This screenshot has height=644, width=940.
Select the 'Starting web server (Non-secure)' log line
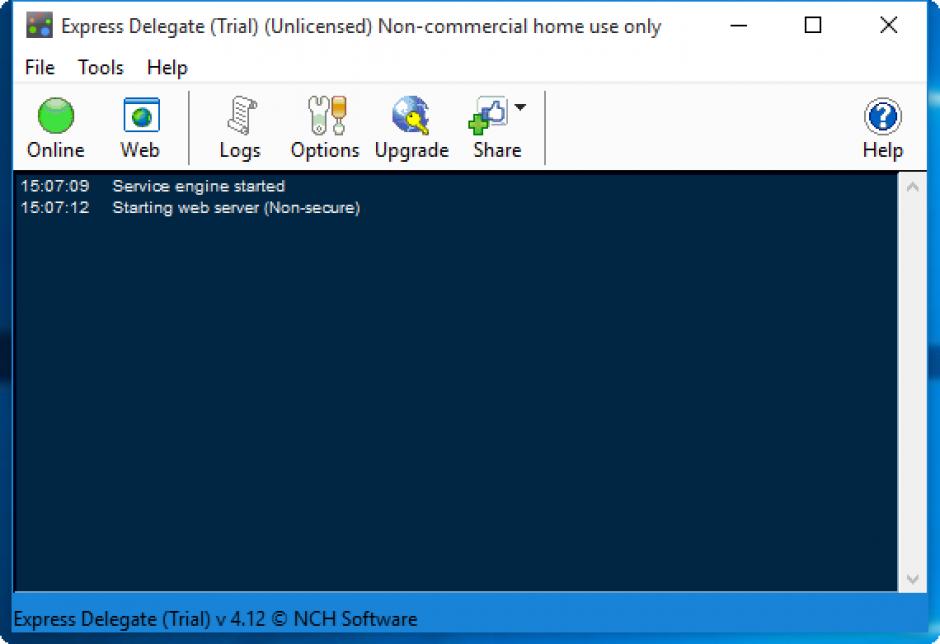236,207
